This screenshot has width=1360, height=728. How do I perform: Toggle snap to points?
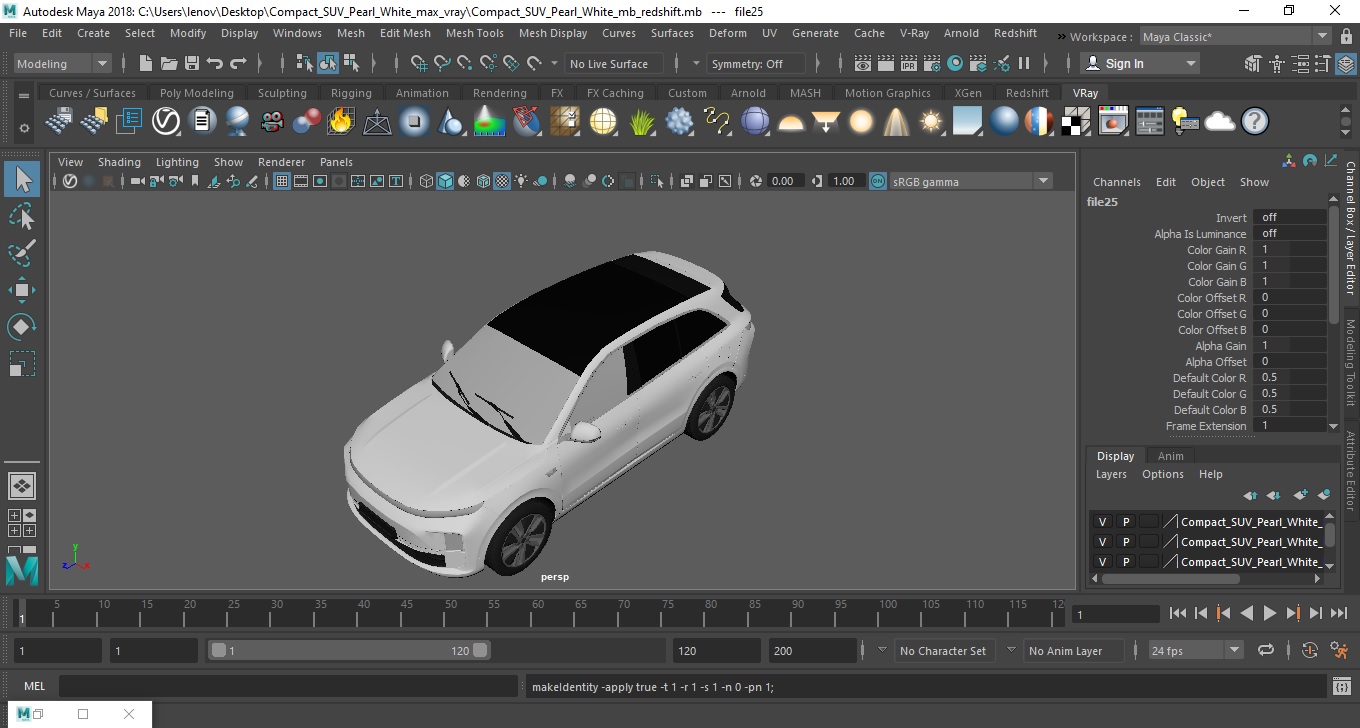pyautogui.click(x=466, y=63)
